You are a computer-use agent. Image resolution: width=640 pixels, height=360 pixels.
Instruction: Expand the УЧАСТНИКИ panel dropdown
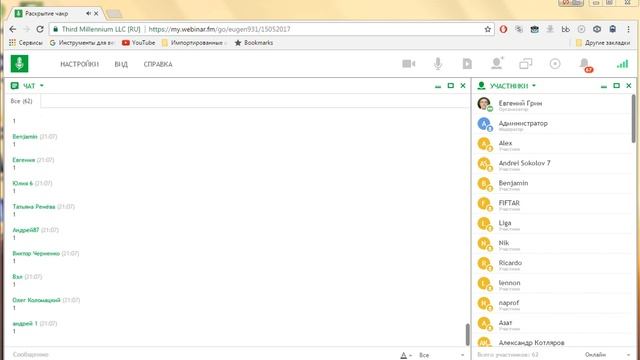pos(534,86)
